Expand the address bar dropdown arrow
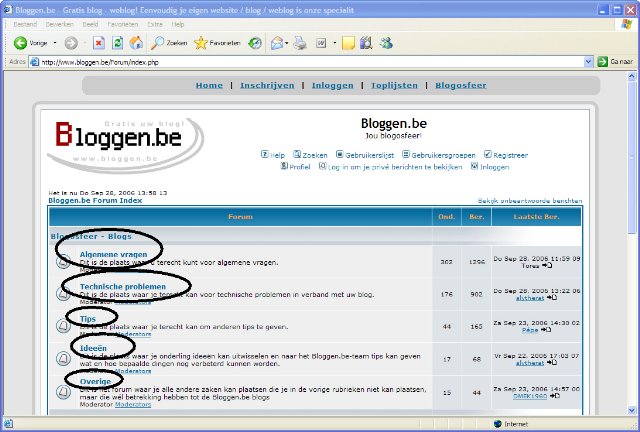 click(x=587, y=62)
